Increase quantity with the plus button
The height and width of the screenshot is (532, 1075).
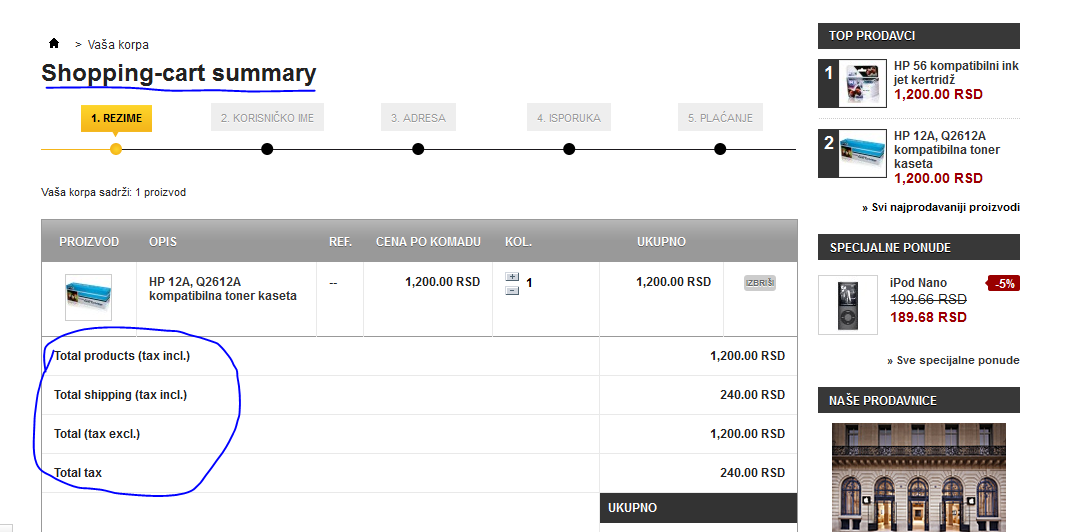coord(512,277)
